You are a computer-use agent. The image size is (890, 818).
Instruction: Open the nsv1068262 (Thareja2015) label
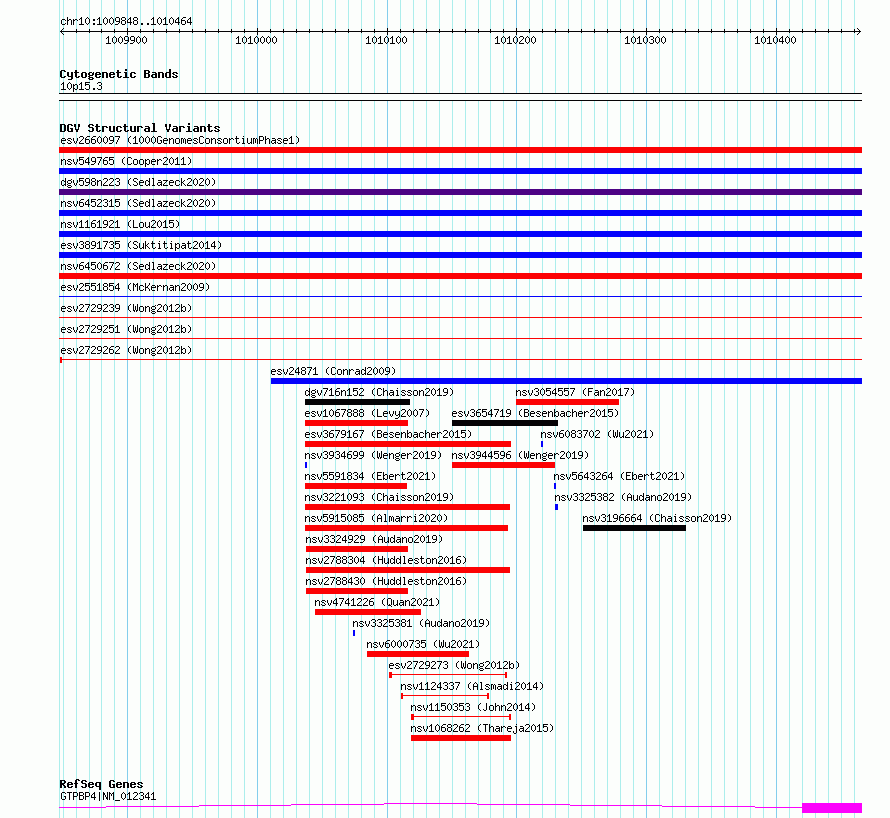point(482,728)
